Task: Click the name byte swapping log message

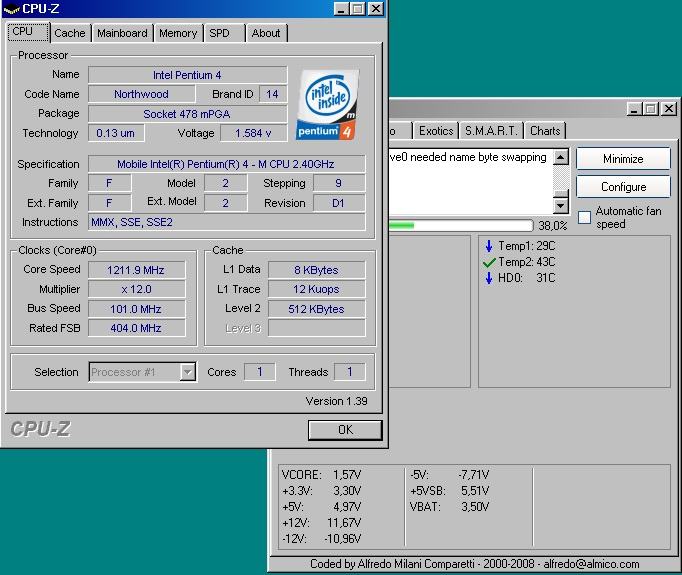Action: pyautogui.click(x=468, y=157)
